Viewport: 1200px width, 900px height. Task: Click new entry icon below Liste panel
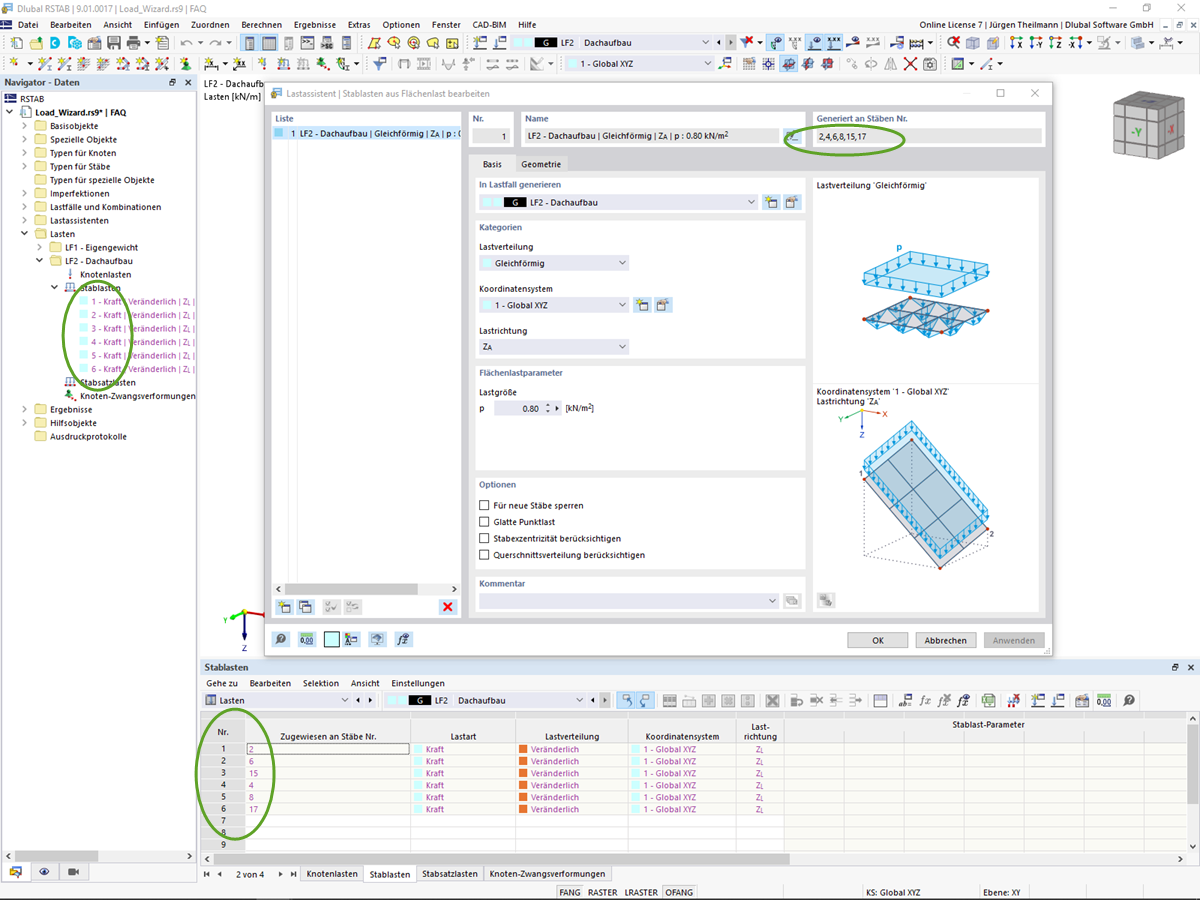[285, 607]
